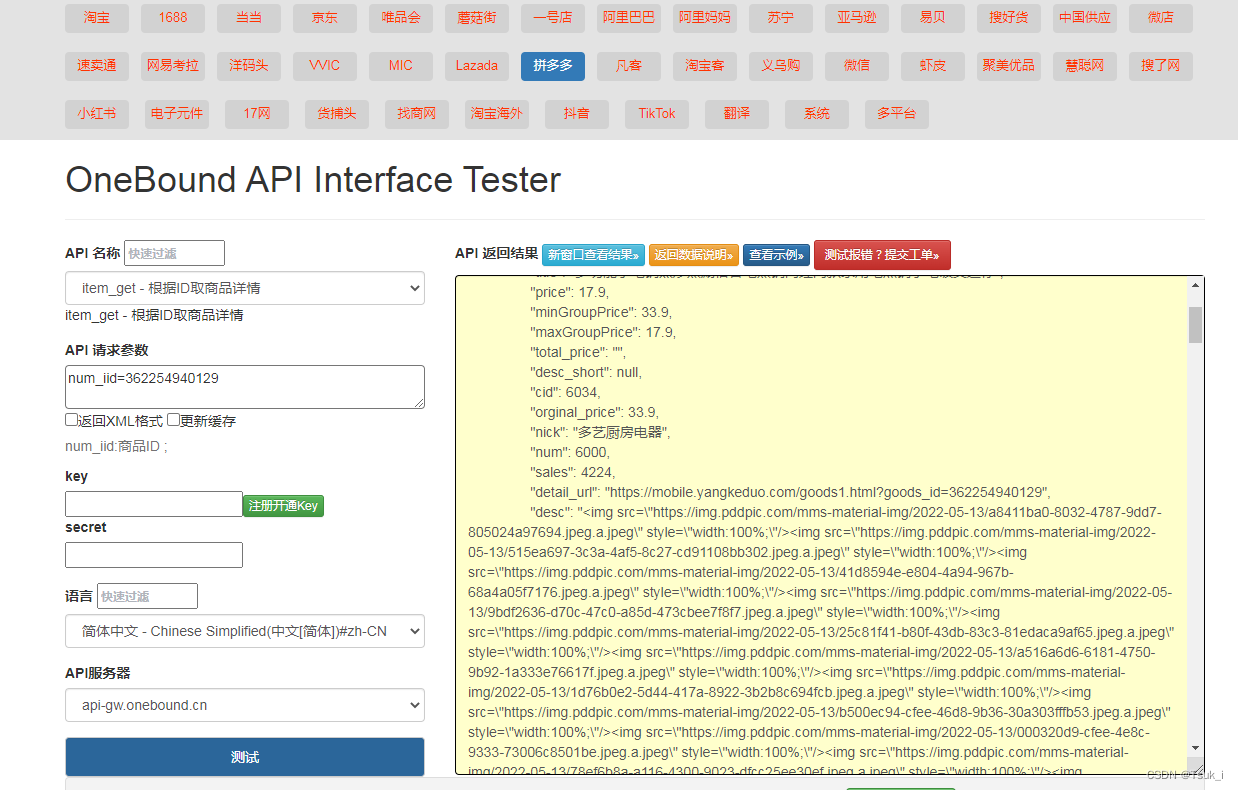Click the num_iid request parameters textarea
This screenshot has width=1238, height=790.
click(245, 387)
